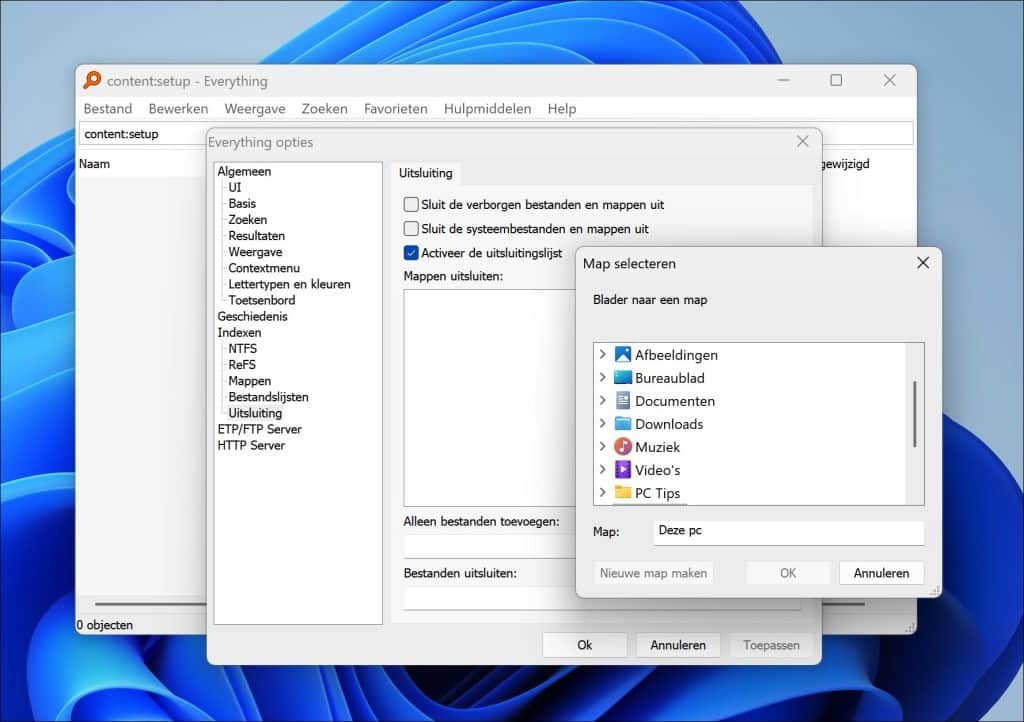Expand the Documenten tree node
Image resolution: width=1024 pixels, height=722 pixels.
[602, 401]
